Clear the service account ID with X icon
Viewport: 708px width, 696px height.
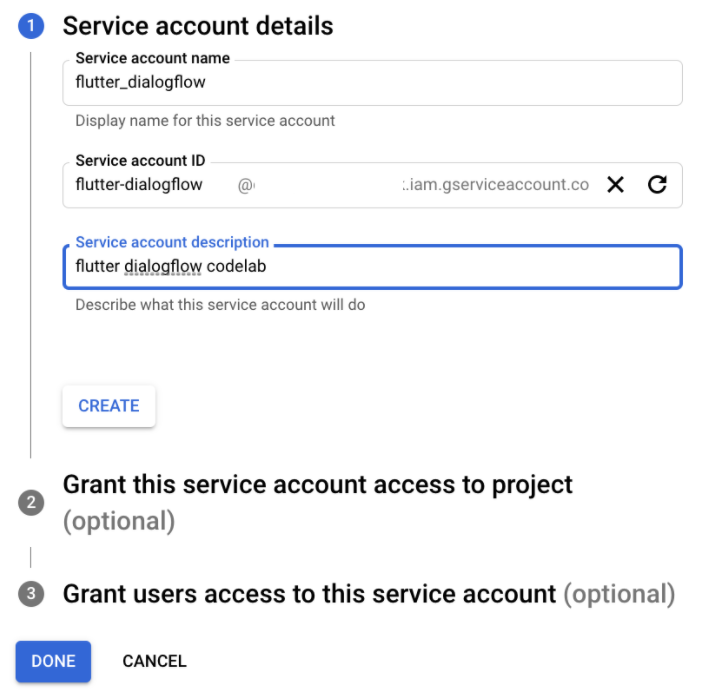615,184
